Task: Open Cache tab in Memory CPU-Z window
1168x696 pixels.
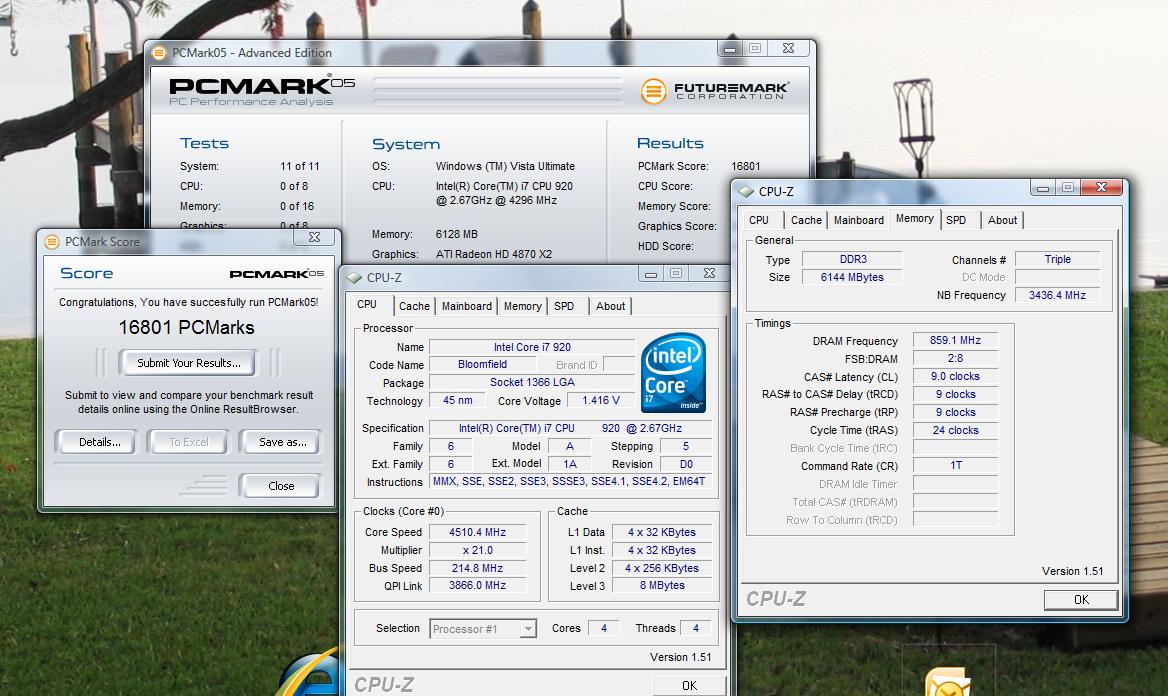Action: click(806, 221)
